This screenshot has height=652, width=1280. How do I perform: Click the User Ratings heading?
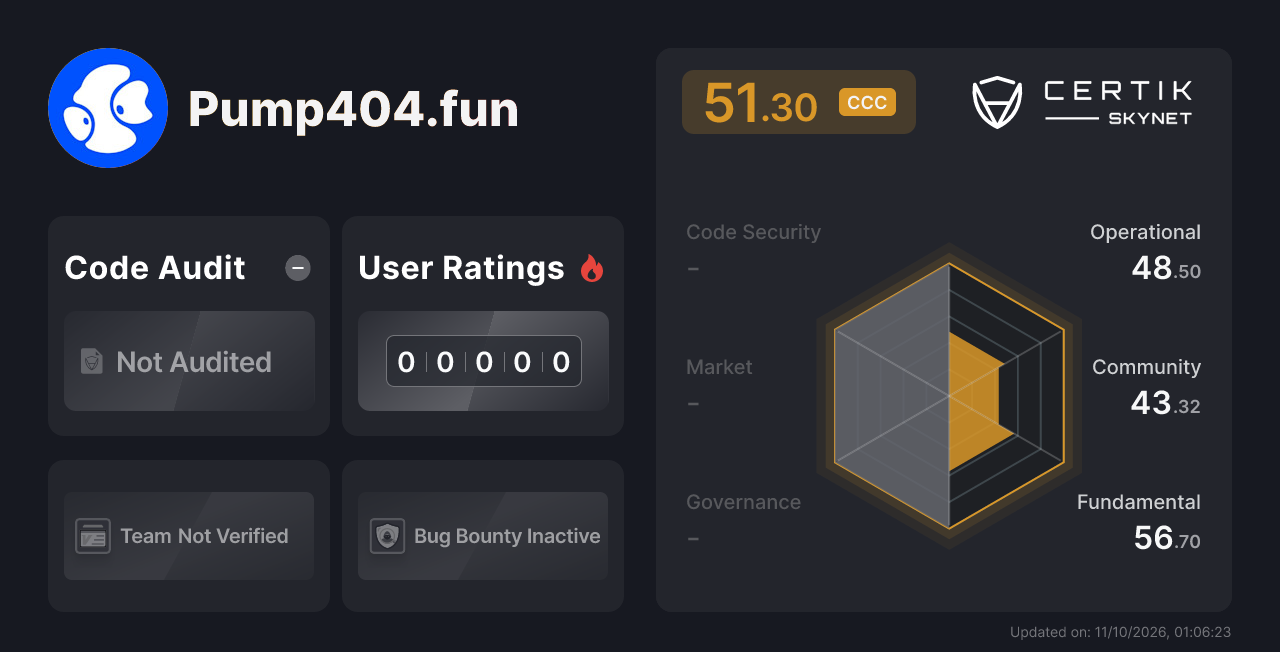pyautogui.click(x=461, y=268)
